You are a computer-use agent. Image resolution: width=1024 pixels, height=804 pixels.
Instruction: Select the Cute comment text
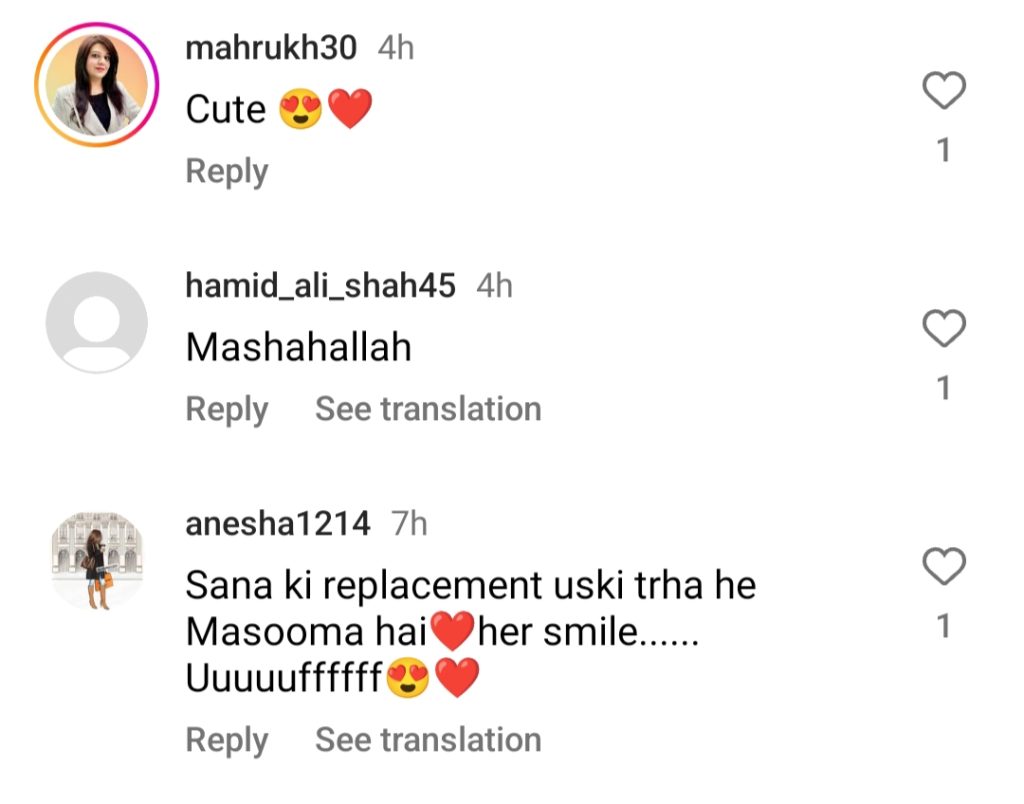pyautogui.click(x=280, y=109)
